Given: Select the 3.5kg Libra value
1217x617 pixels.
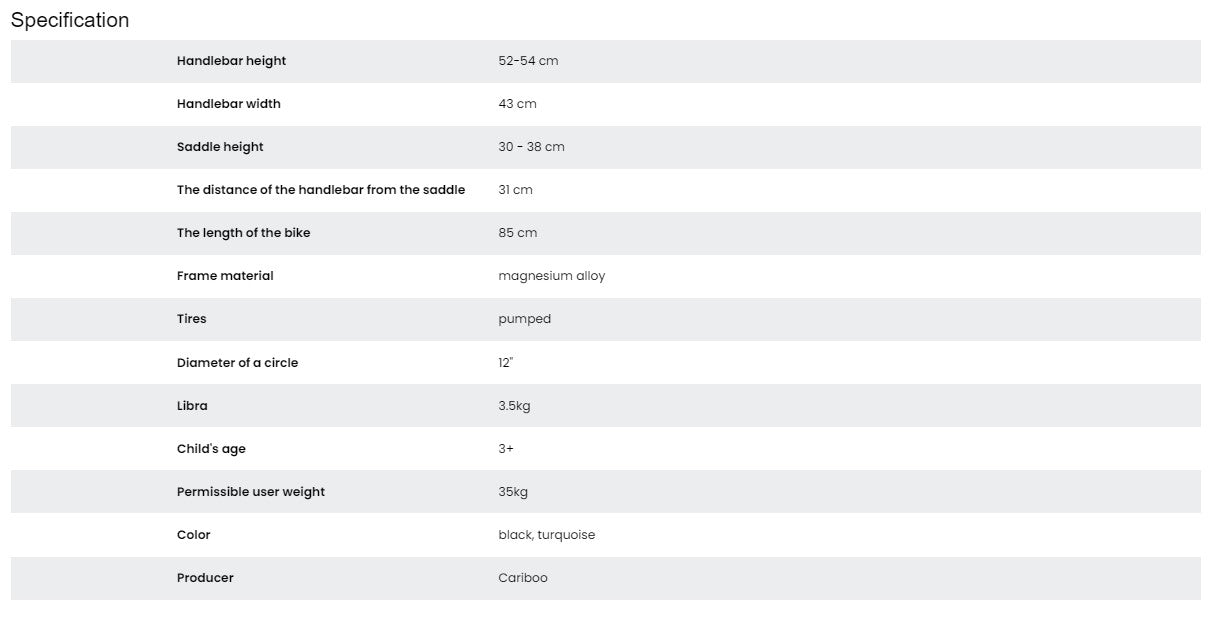Looking at the screenshot, I should coord(514,406).
